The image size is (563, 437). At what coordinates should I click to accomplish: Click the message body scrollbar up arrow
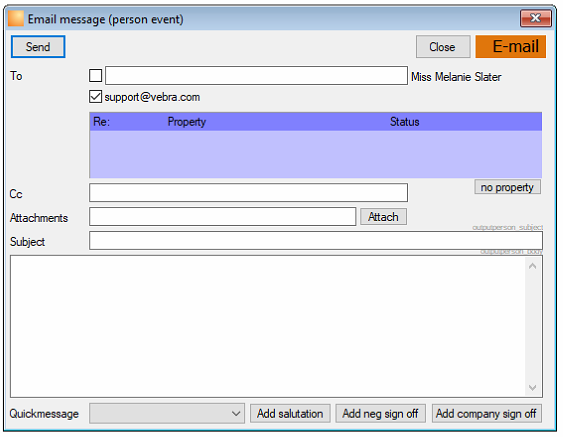pyautogui.click(x=533, y=266)
